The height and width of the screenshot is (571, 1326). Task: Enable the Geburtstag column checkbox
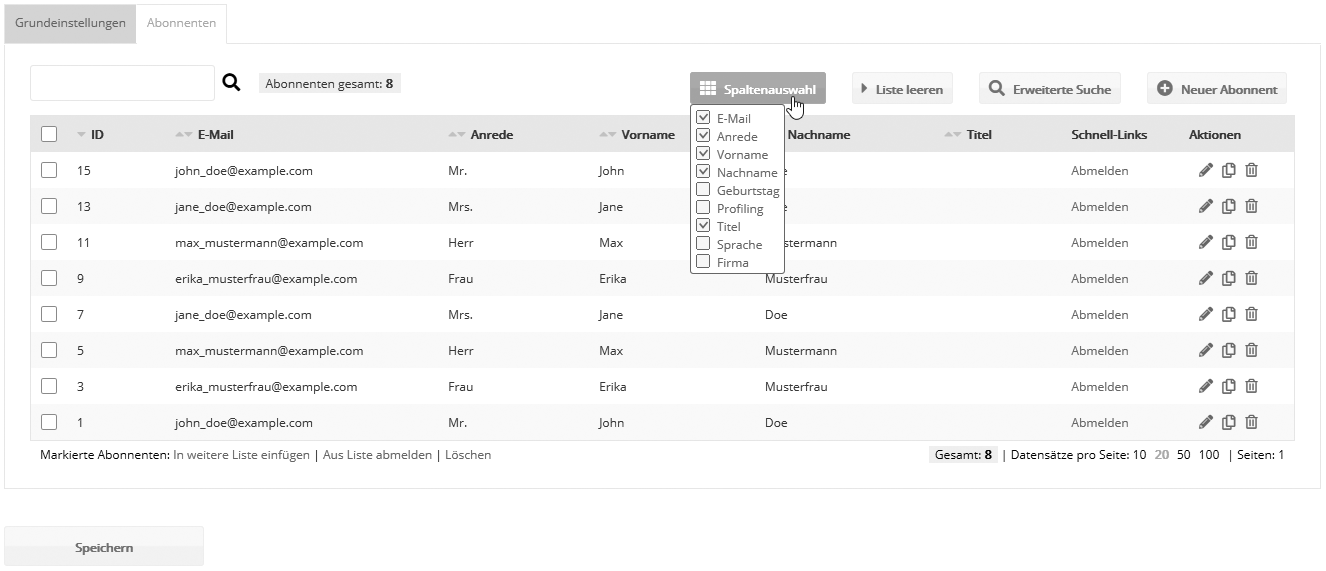click(703, 190)
